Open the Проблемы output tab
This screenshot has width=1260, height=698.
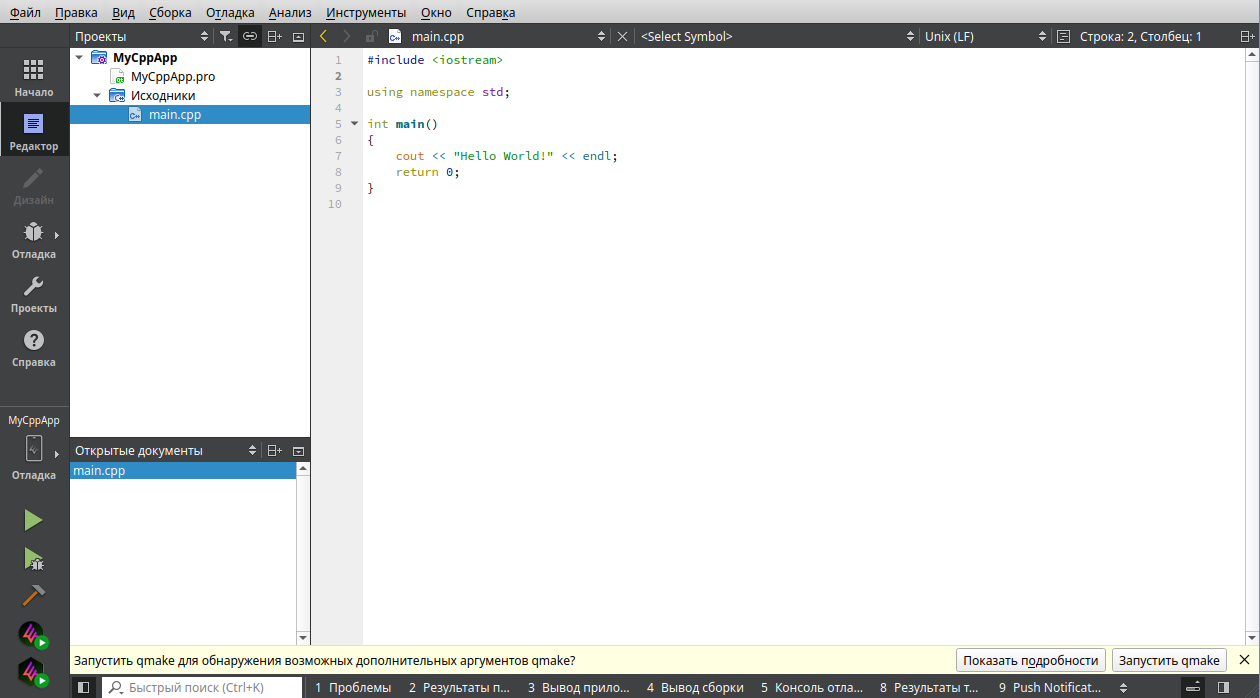click(x=353, y=687)
